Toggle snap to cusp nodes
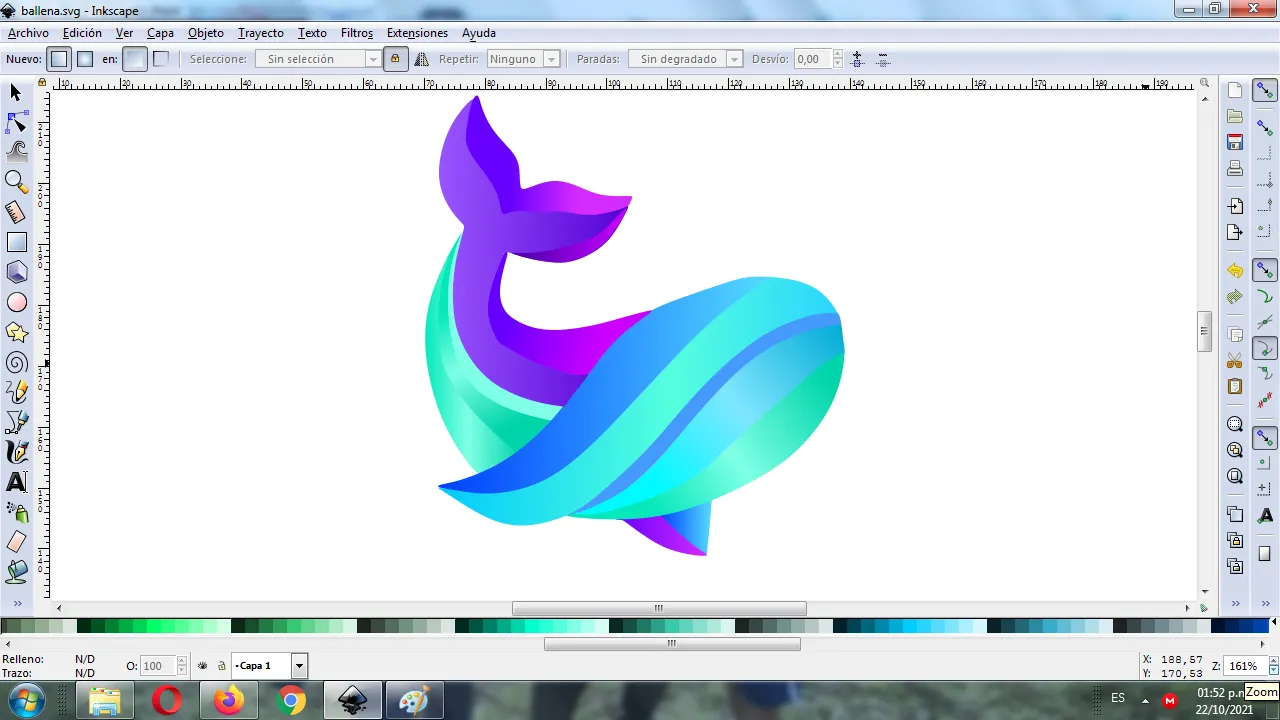The image size is (1280, 720). pos(1265,349)
